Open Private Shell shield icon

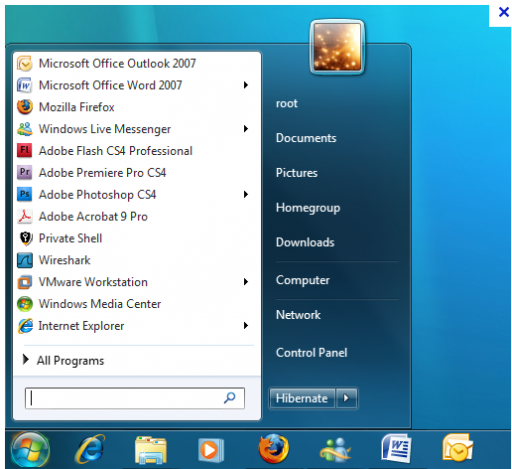[25, 238]
